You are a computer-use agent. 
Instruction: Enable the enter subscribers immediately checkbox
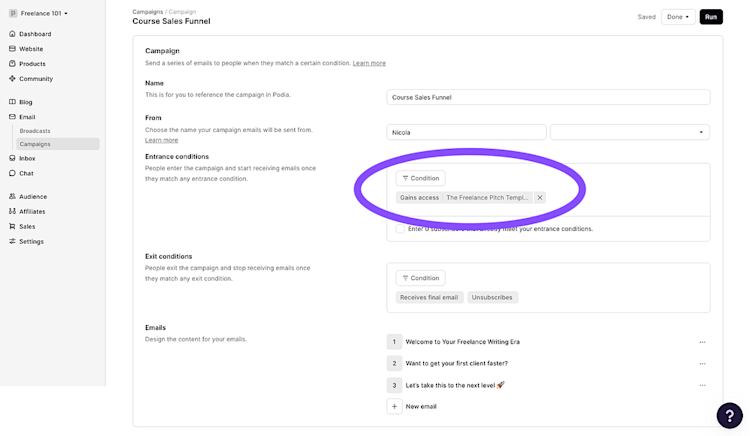pos(400,229)
